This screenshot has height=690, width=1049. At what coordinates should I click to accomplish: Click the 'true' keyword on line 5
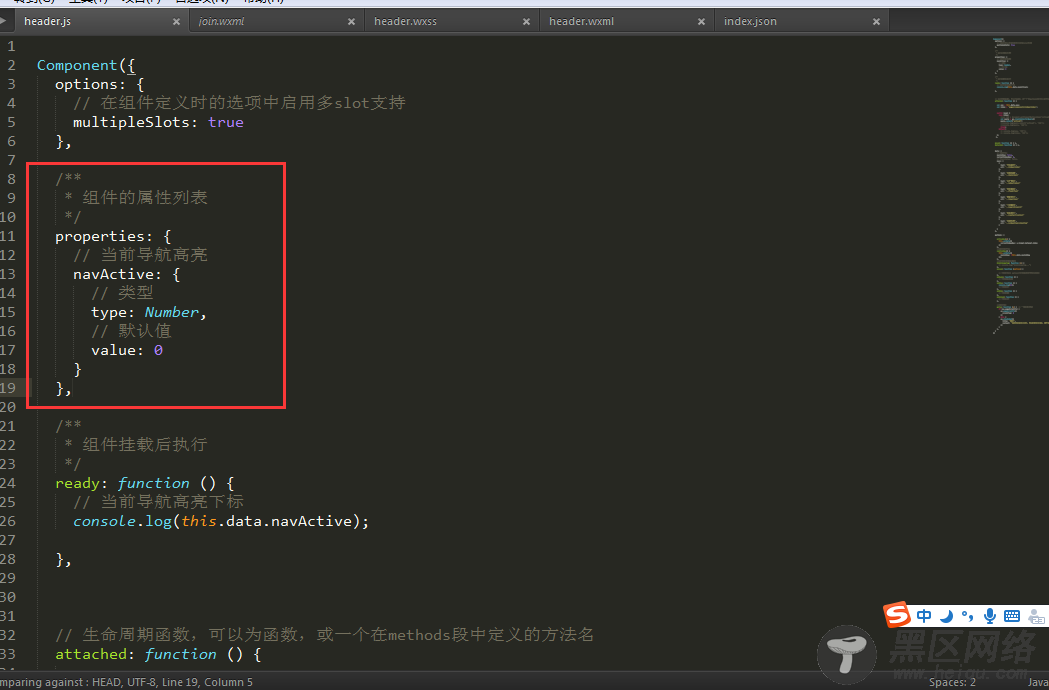click(x=225, y=122)
